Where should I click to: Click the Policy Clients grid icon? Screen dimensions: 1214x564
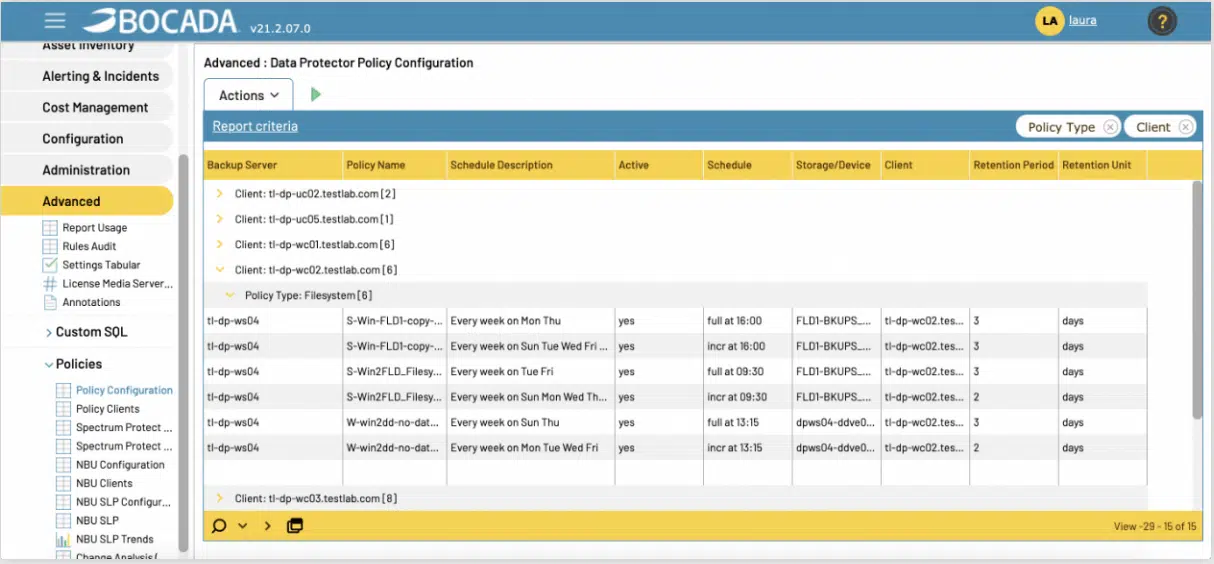(63, 409)
